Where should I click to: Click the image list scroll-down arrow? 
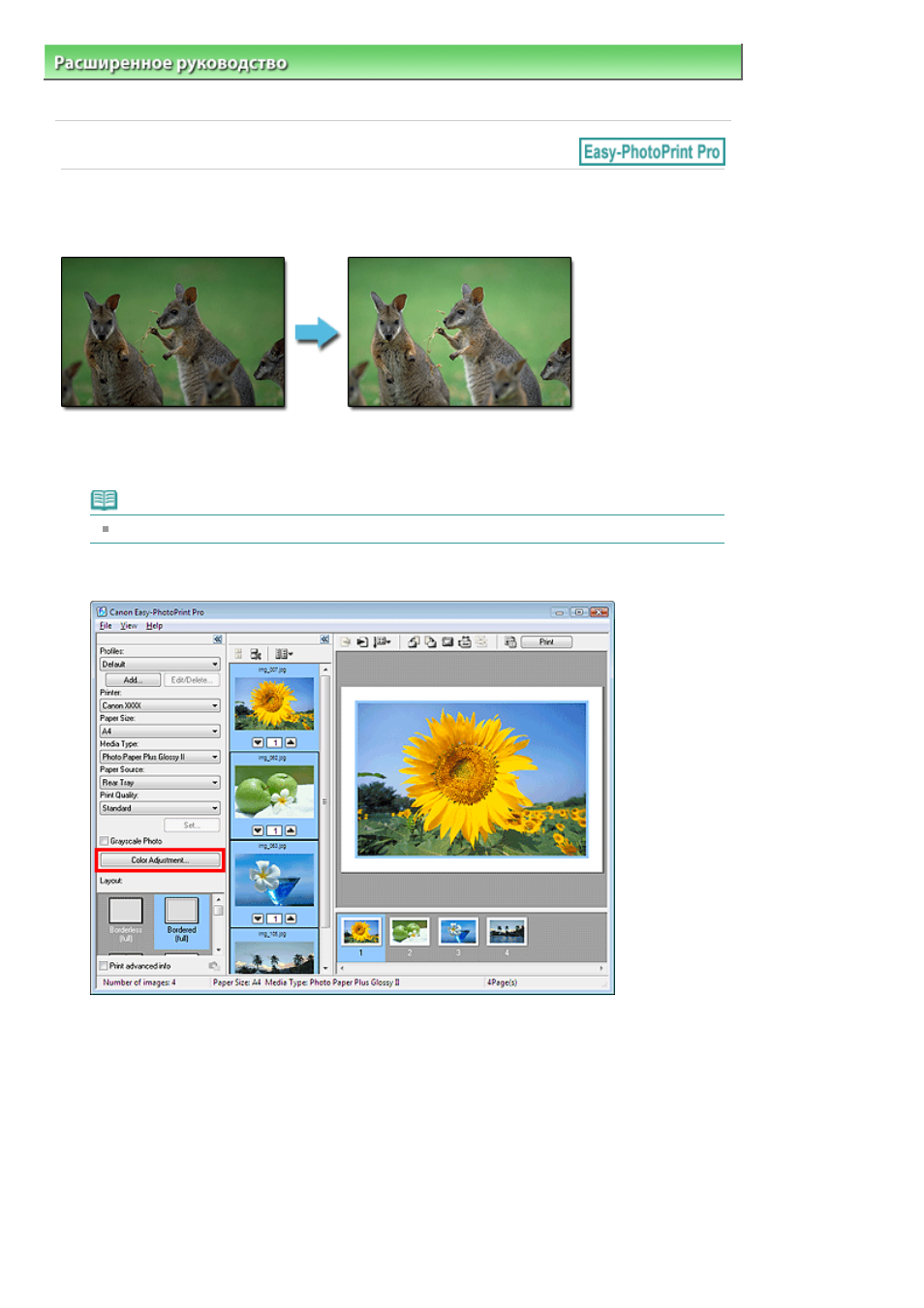[x=325, y=968]
